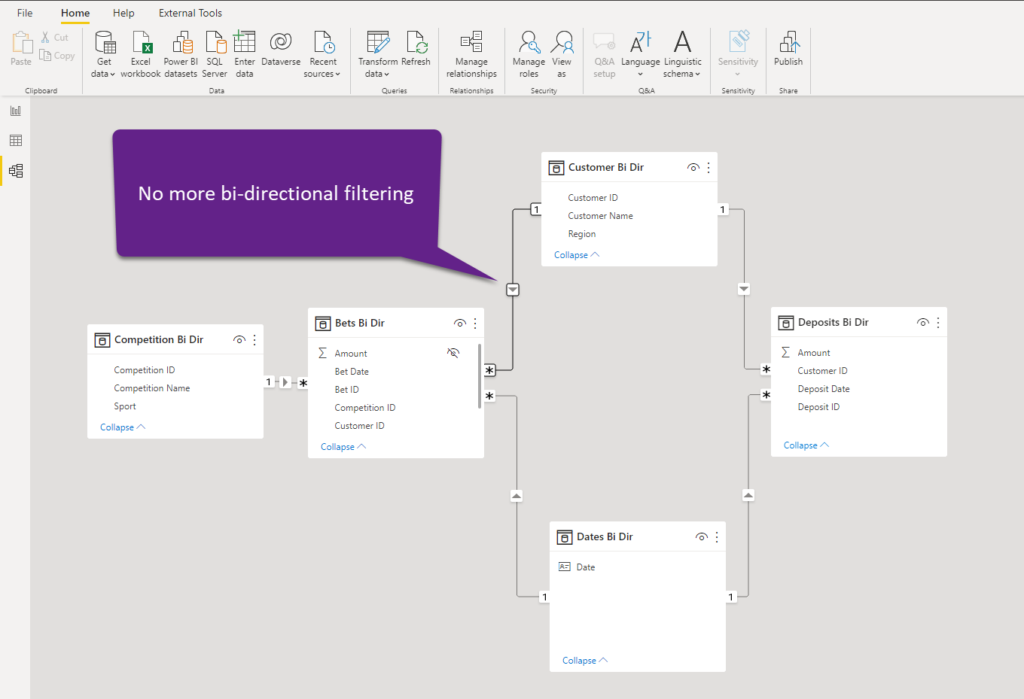The width and height of the screenshot is (1024, 699).
Task: Refresh the data model
Action: coord(416,49)
